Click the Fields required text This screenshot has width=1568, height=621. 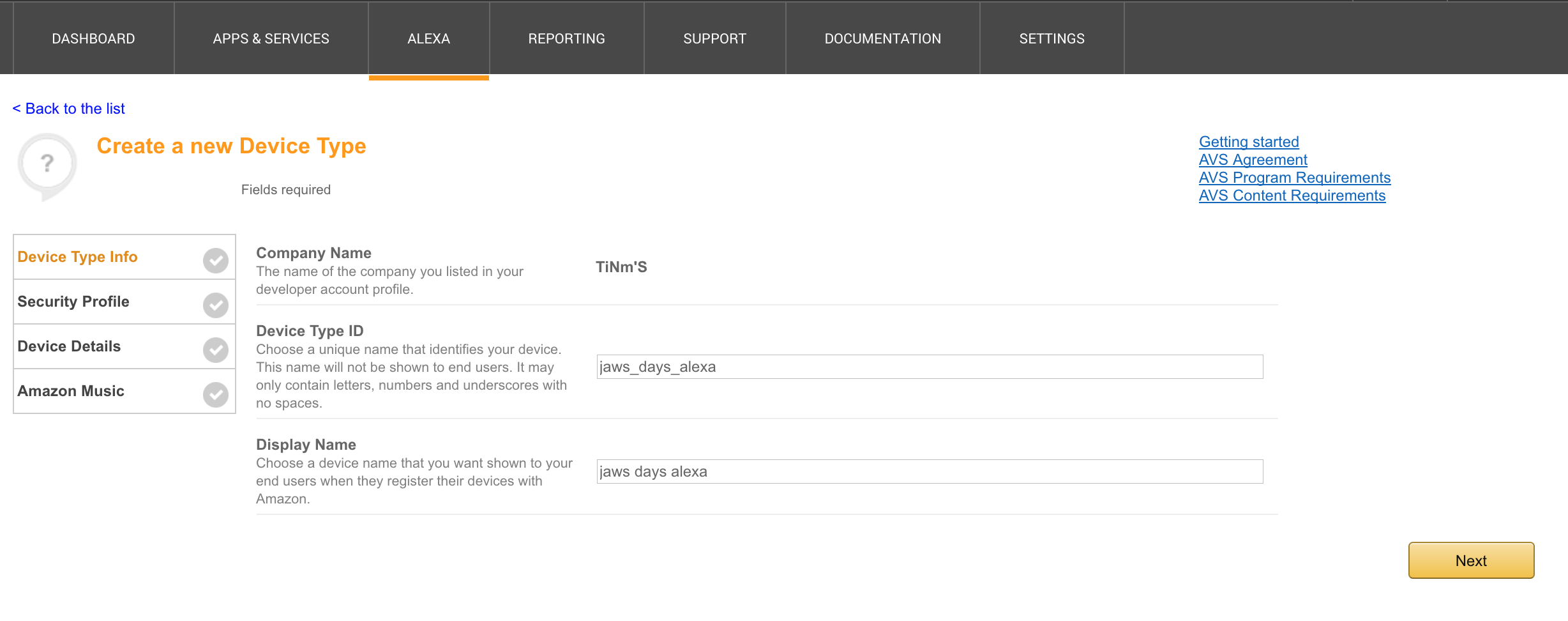(x=286, y=190)
